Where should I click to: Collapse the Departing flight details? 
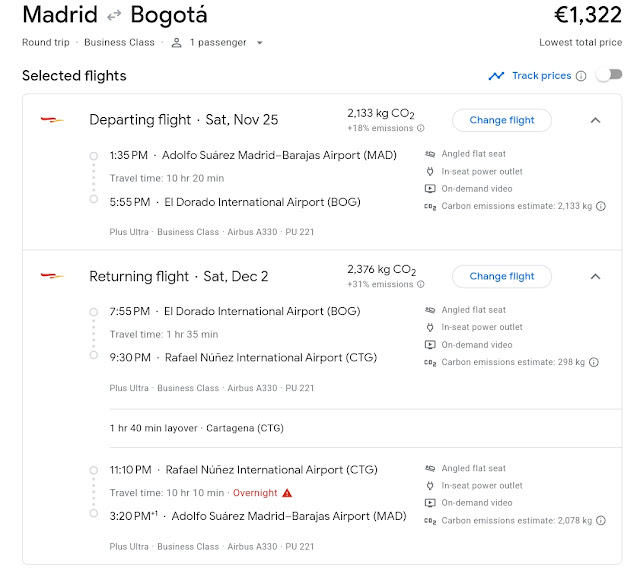[x=595, y=120]
